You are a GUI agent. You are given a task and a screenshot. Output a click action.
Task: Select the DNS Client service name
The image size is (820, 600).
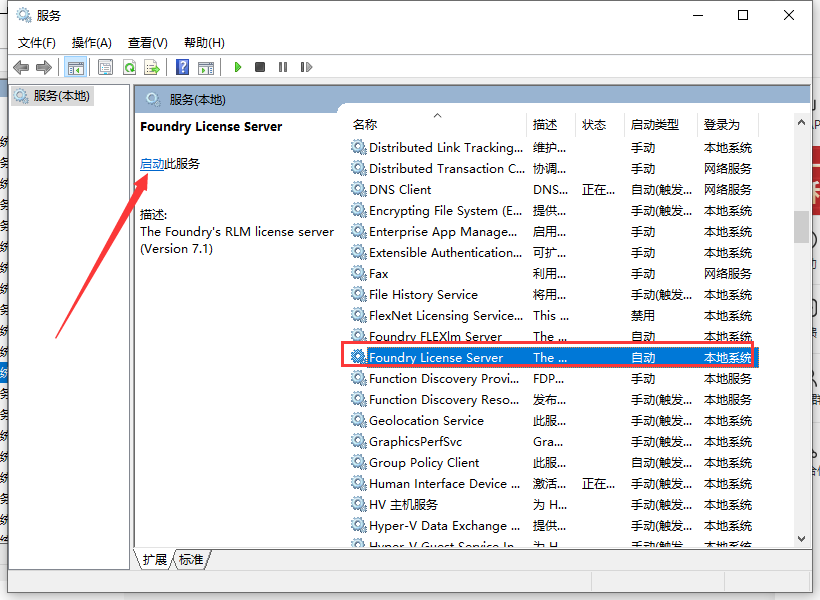tap(400, 189)
